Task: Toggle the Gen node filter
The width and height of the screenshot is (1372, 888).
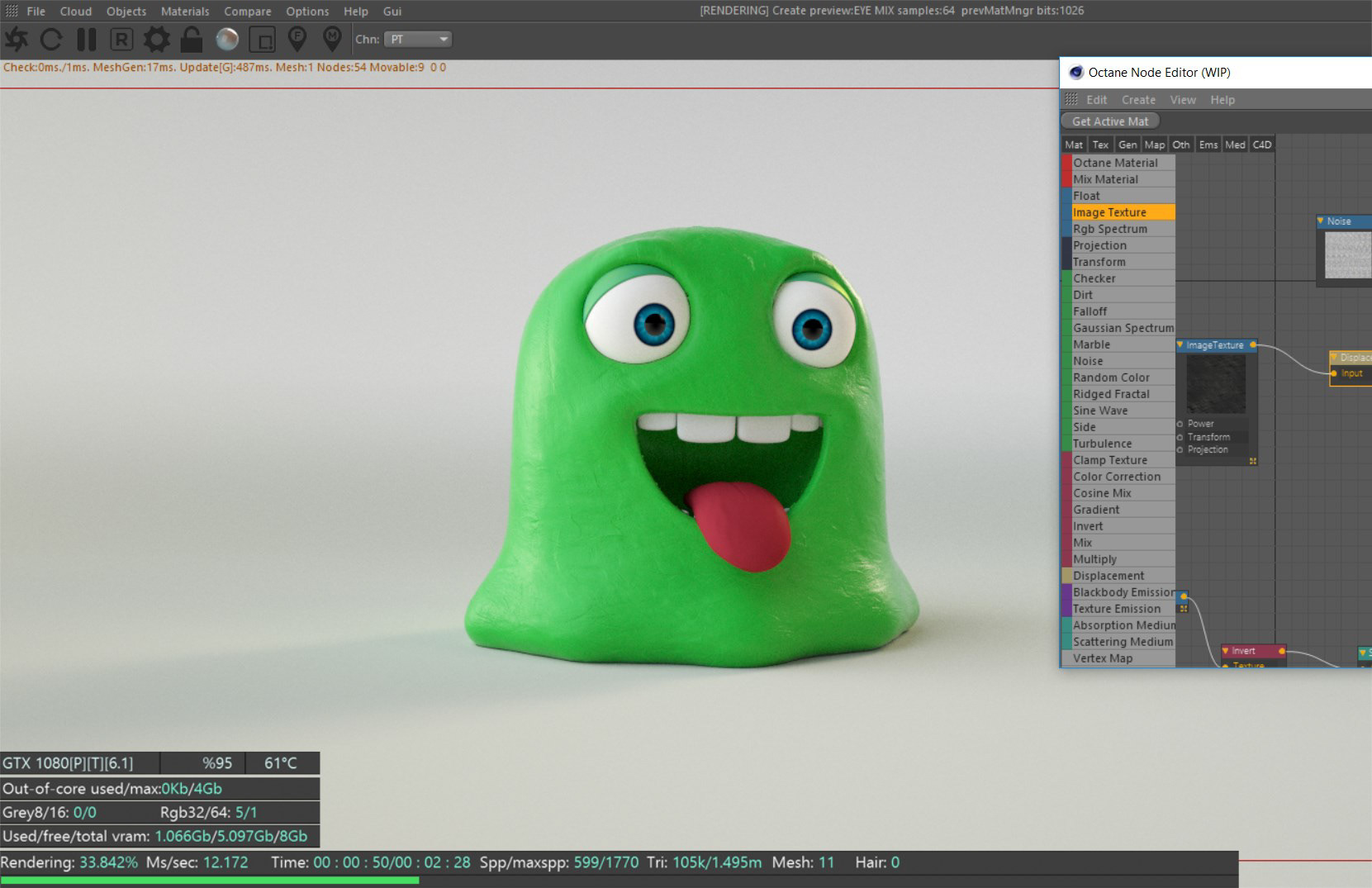Action: pos(1128,145)
